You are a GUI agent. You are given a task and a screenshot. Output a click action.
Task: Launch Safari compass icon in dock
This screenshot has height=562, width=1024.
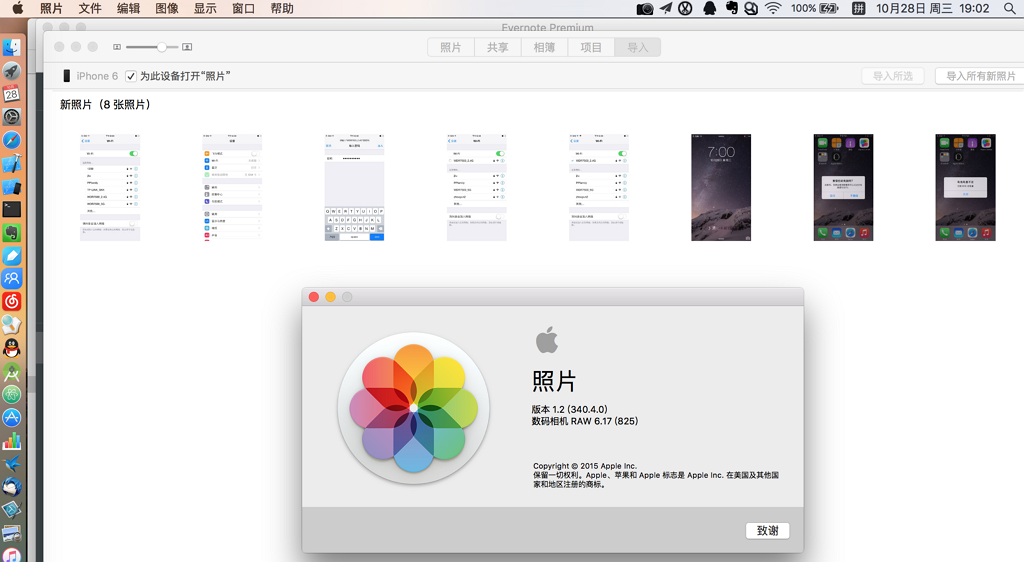pos(12,140)
